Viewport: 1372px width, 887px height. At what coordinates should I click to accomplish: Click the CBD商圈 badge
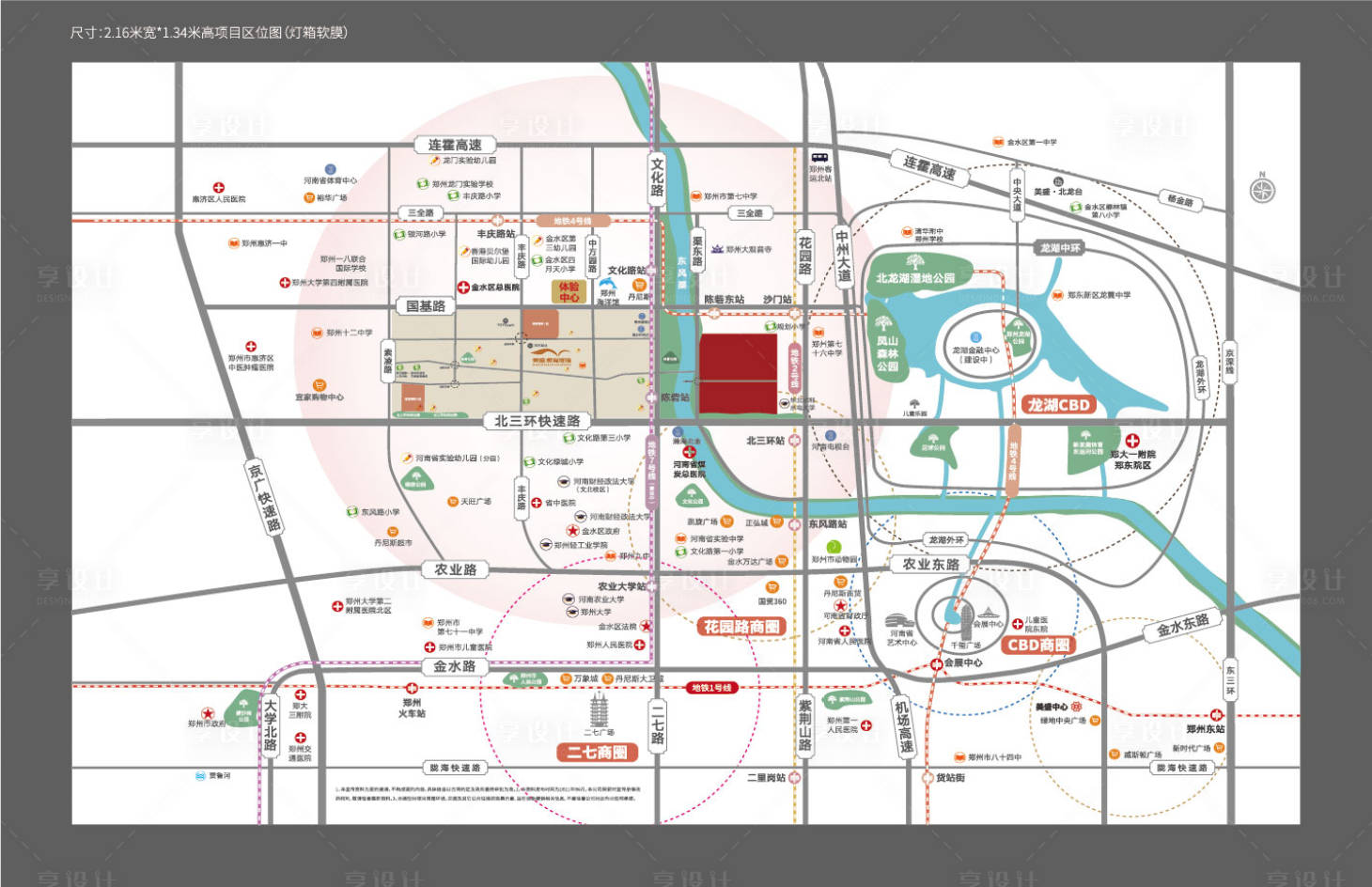(1037, 645)
